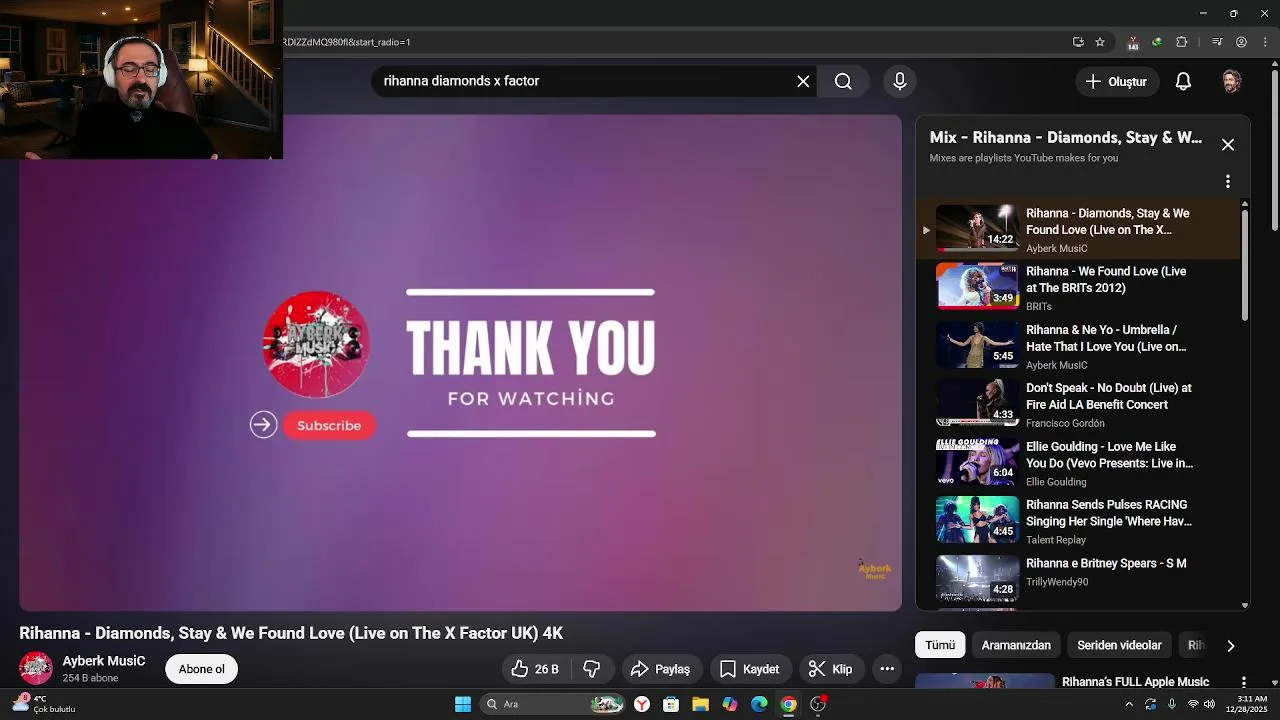The image size is (1280, 720).
Task: Dislike the video with thumbs-down button
Action: (x=592, y=669)
